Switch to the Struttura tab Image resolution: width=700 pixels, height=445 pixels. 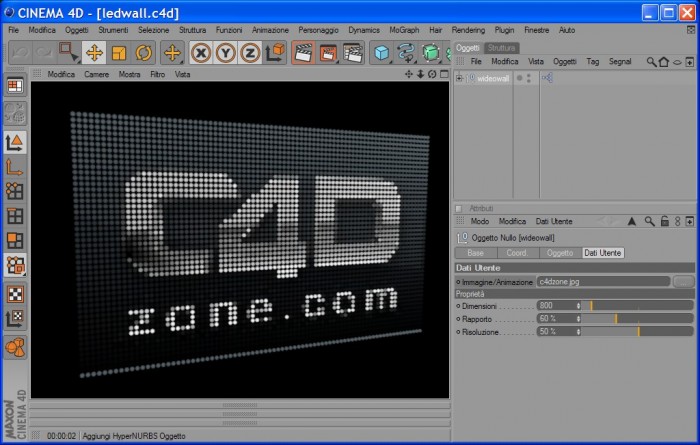[x=501, y=48]
